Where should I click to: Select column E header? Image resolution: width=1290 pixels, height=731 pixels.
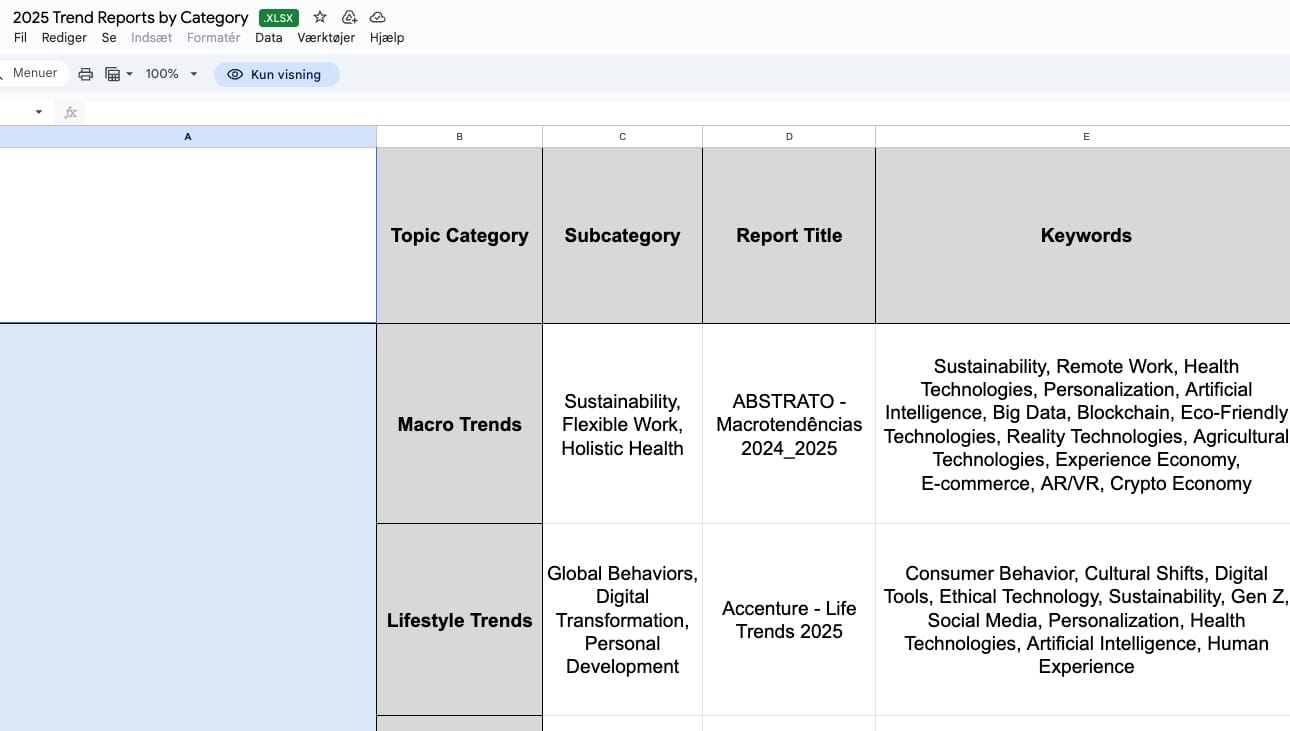[x=1083, y=136]
